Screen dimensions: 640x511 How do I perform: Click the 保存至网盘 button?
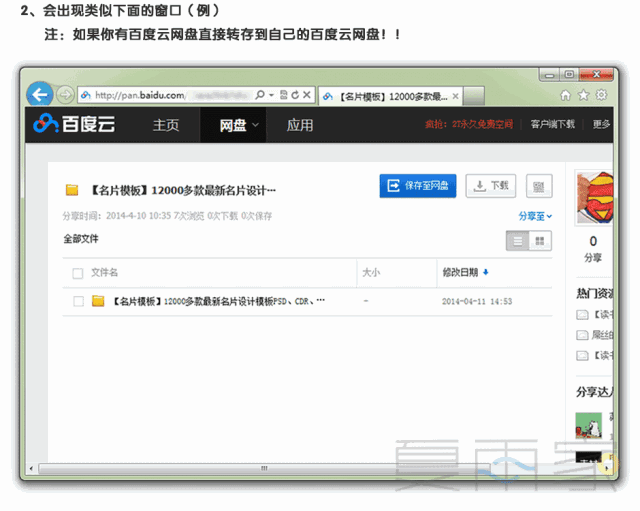coord(418,186)
